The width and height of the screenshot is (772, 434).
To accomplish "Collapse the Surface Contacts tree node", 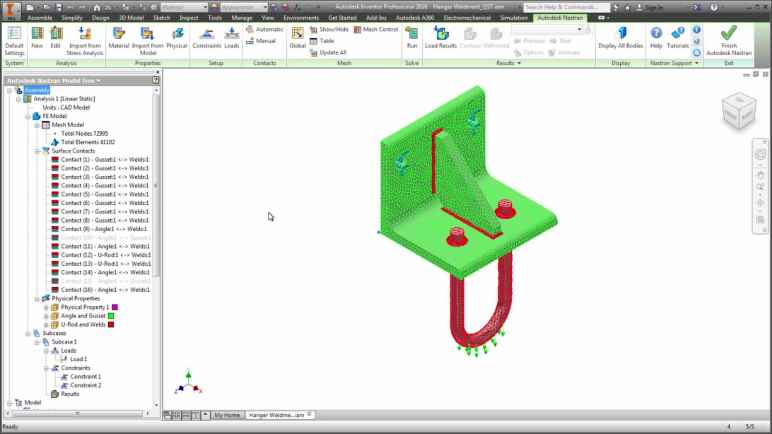I will point(38,151).
